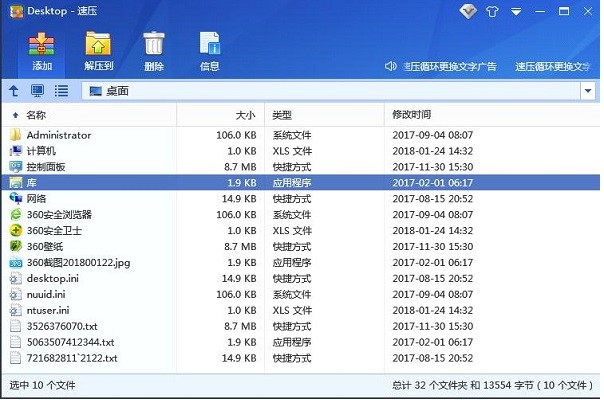604x400 pixels.
Task: Click the 删除 (Delete) trash icon
Action: (154, 43)
